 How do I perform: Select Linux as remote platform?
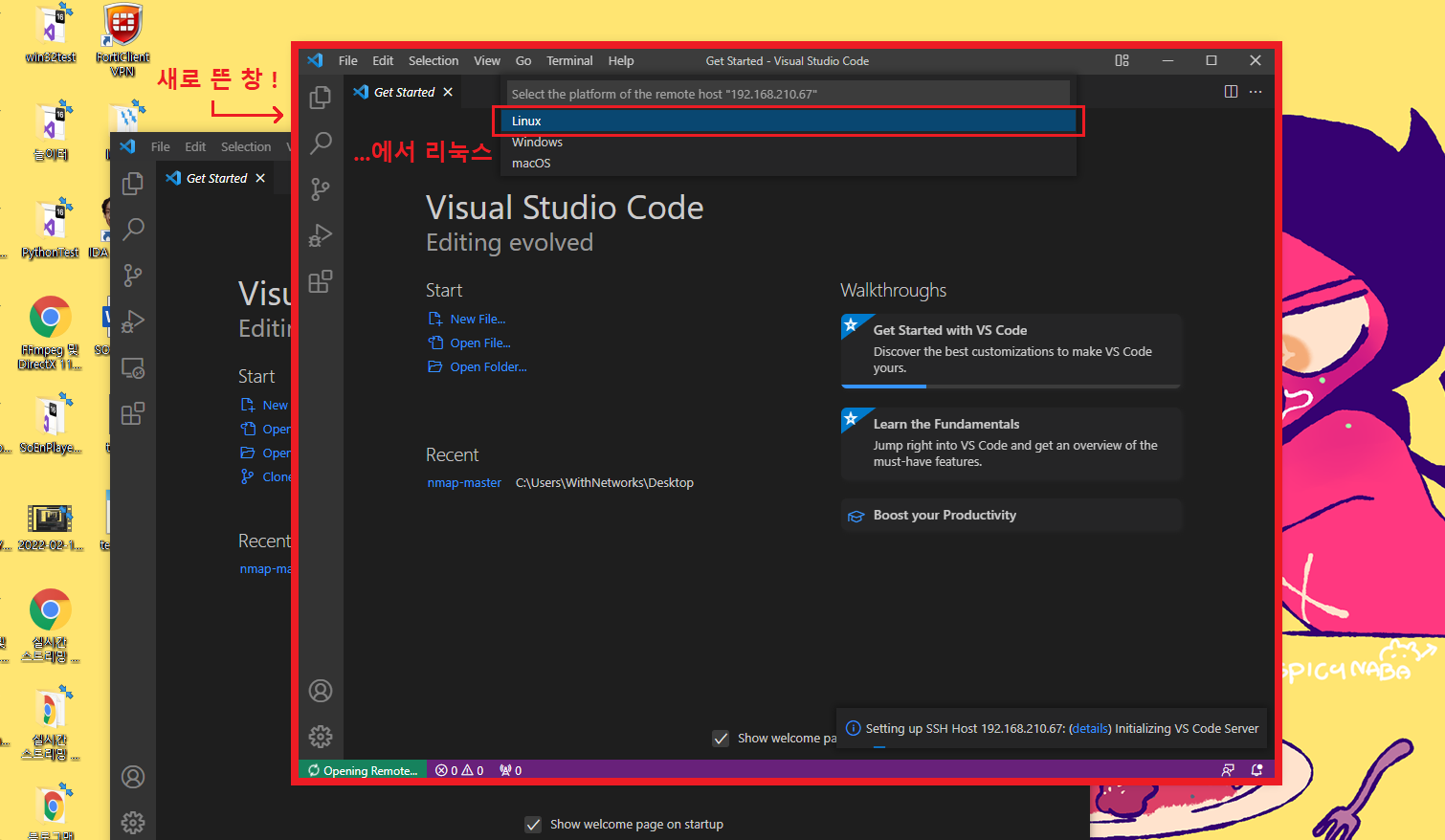[789, 121]
